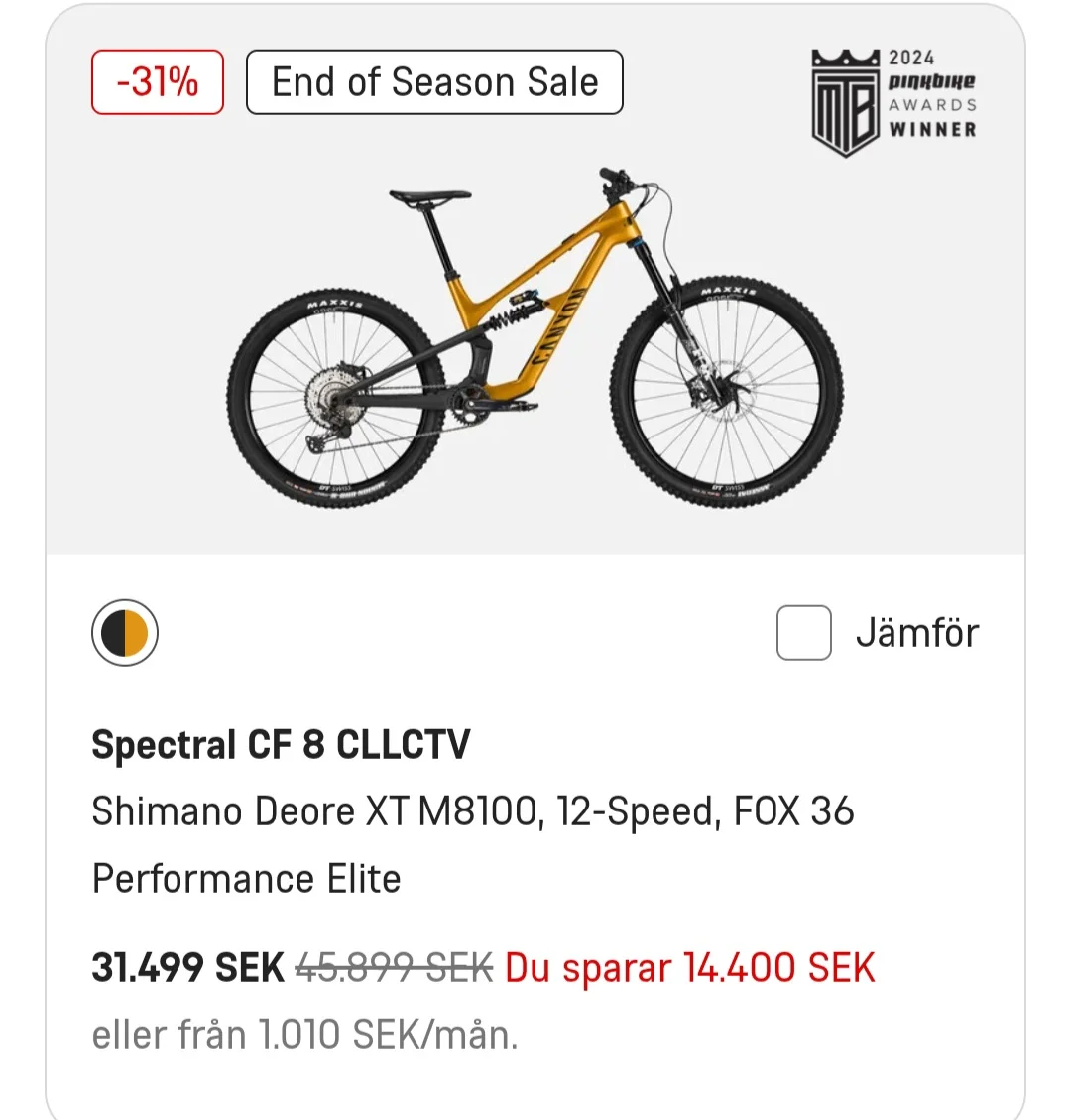The image size is (1071, 1120).
Task: Click the Jämför label text
Action: pos(917,633)
